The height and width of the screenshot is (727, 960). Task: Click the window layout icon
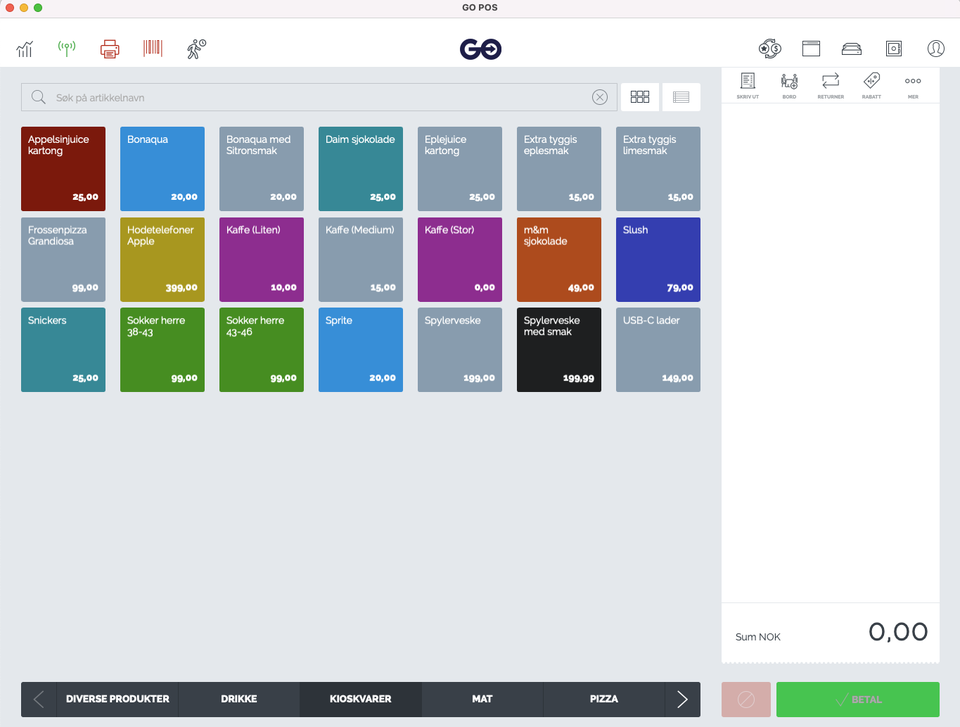pyautogui.click(x=811, y=48)
